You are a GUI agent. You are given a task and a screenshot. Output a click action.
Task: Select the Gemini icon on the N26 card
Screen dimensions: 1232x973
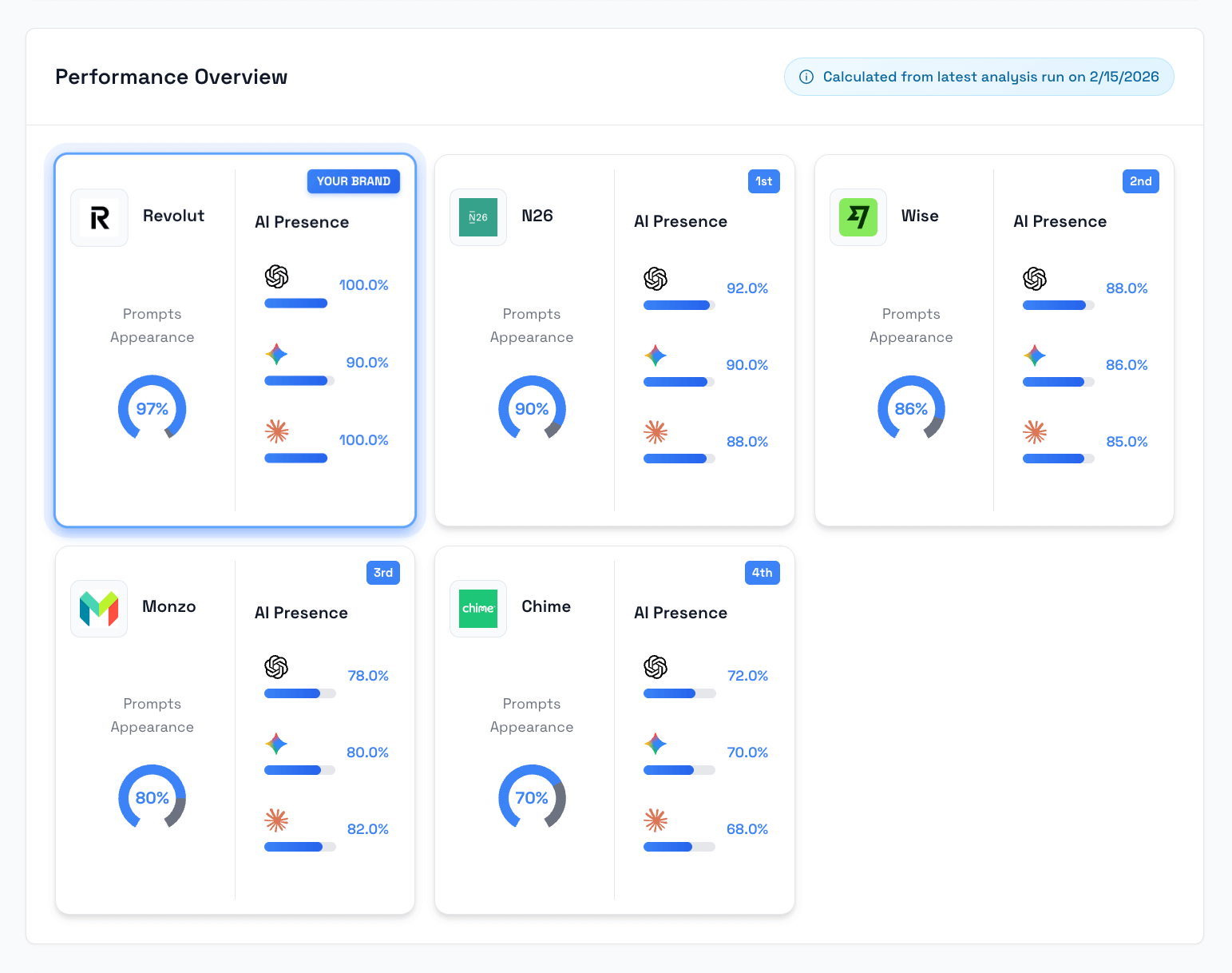(656, 356)
